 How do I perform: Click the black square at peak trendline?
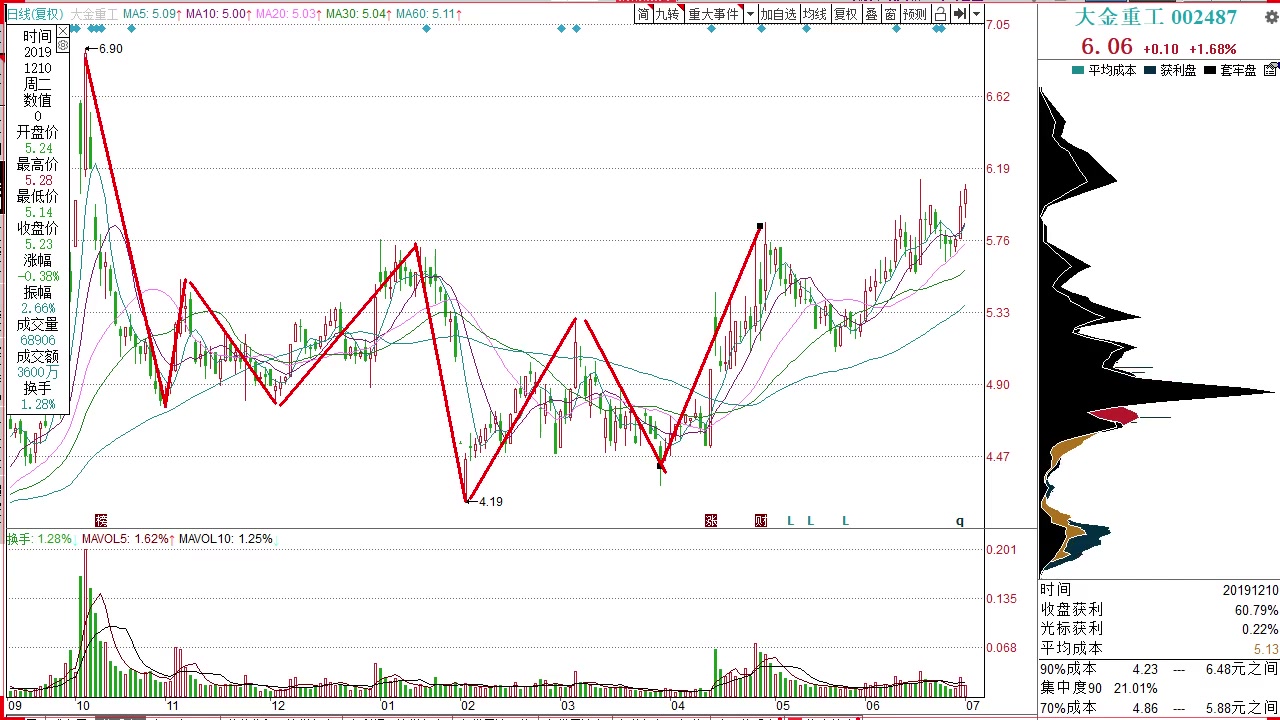point(761,227)
